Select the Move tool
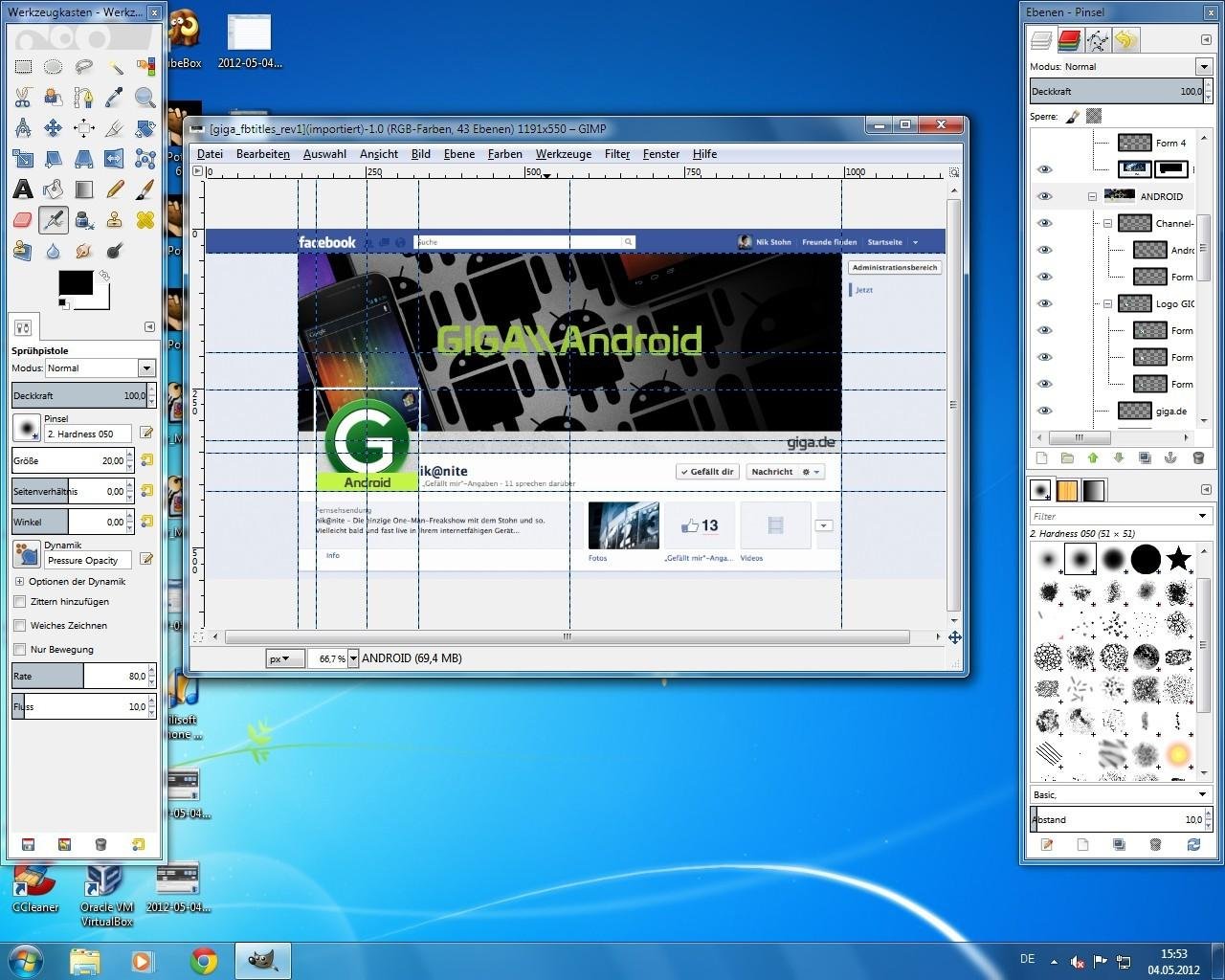The width and height of the screenshot is (1225, 980). 54,127
